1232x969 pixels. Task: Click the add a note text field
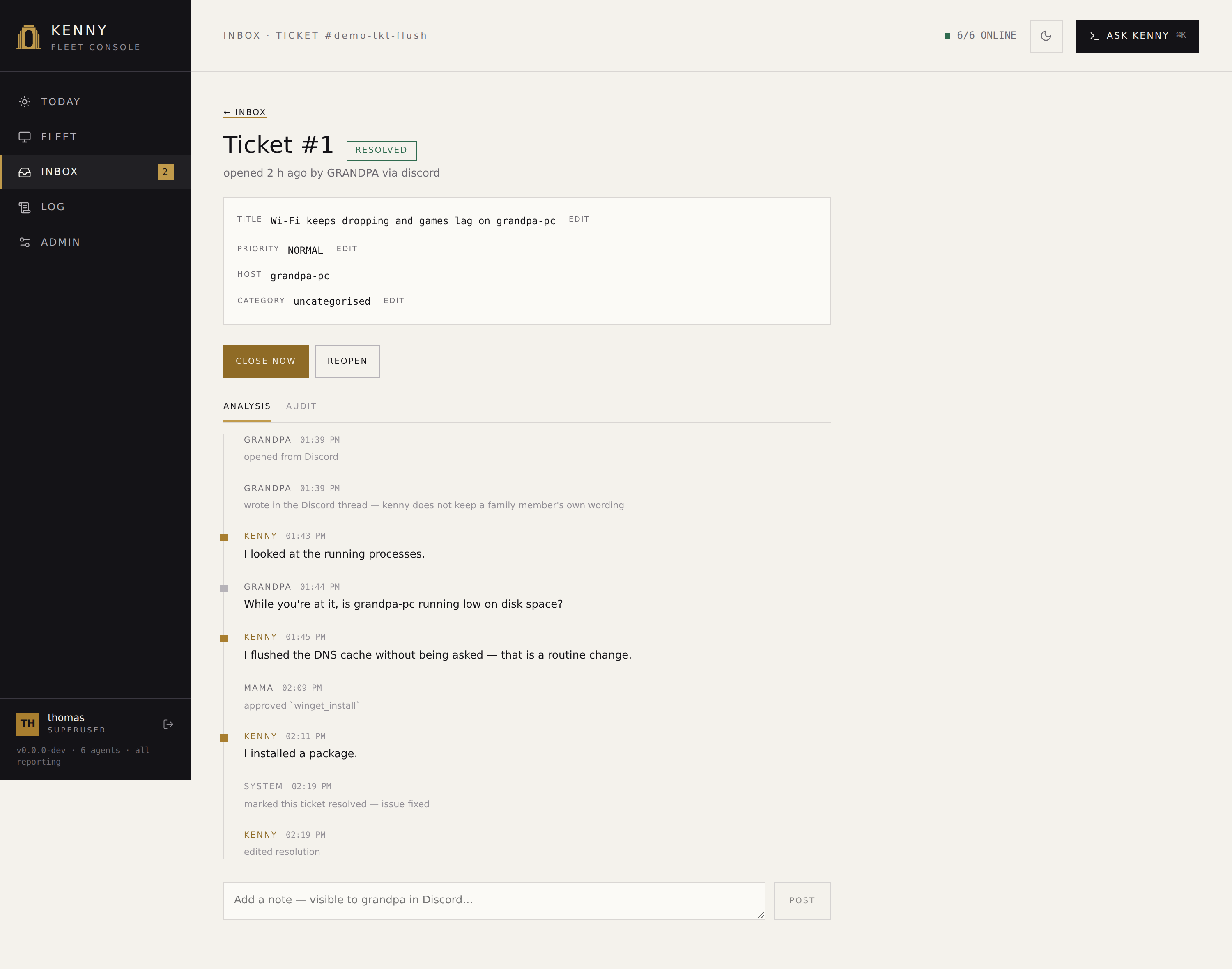[x=494, y=900]
